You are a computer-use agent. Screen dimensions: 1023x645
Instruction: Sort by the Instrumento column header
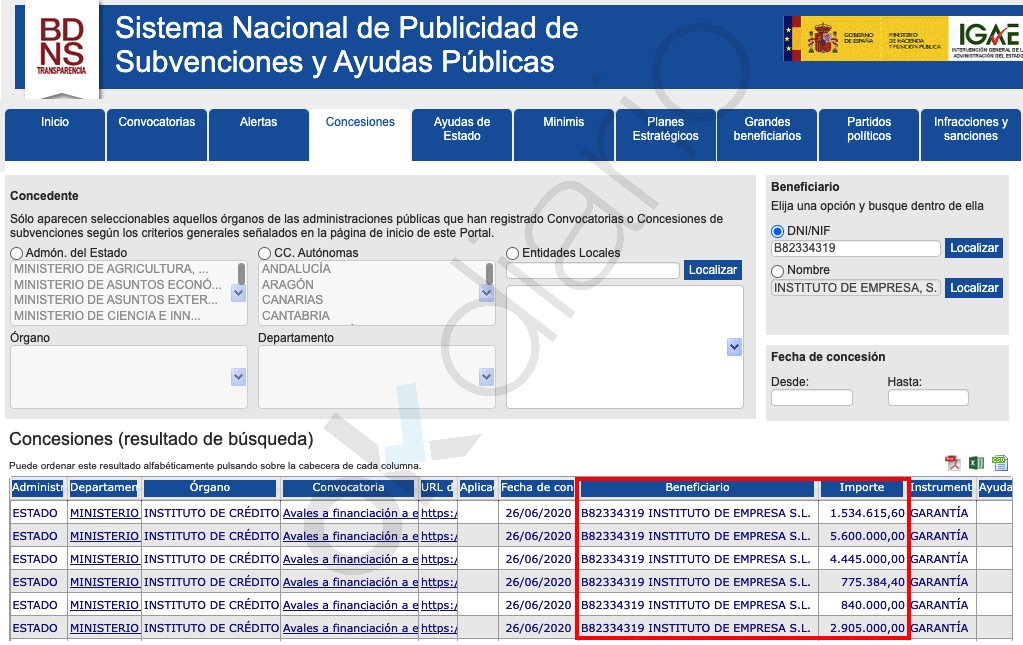click(941, 488)
